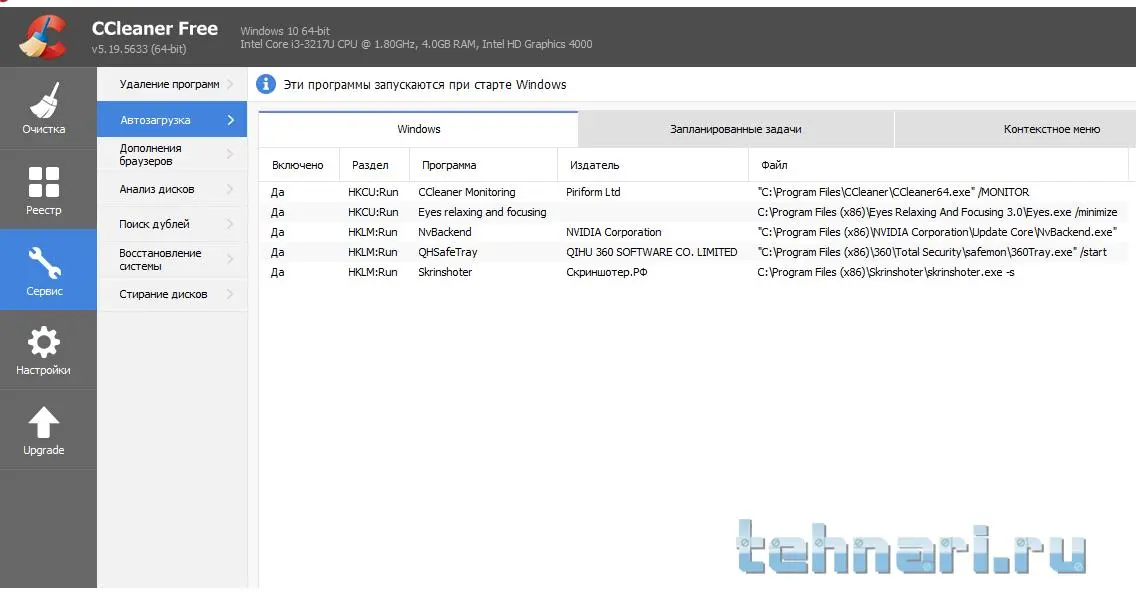
Task: Click the blue info icon
Action: coord(266,84)
